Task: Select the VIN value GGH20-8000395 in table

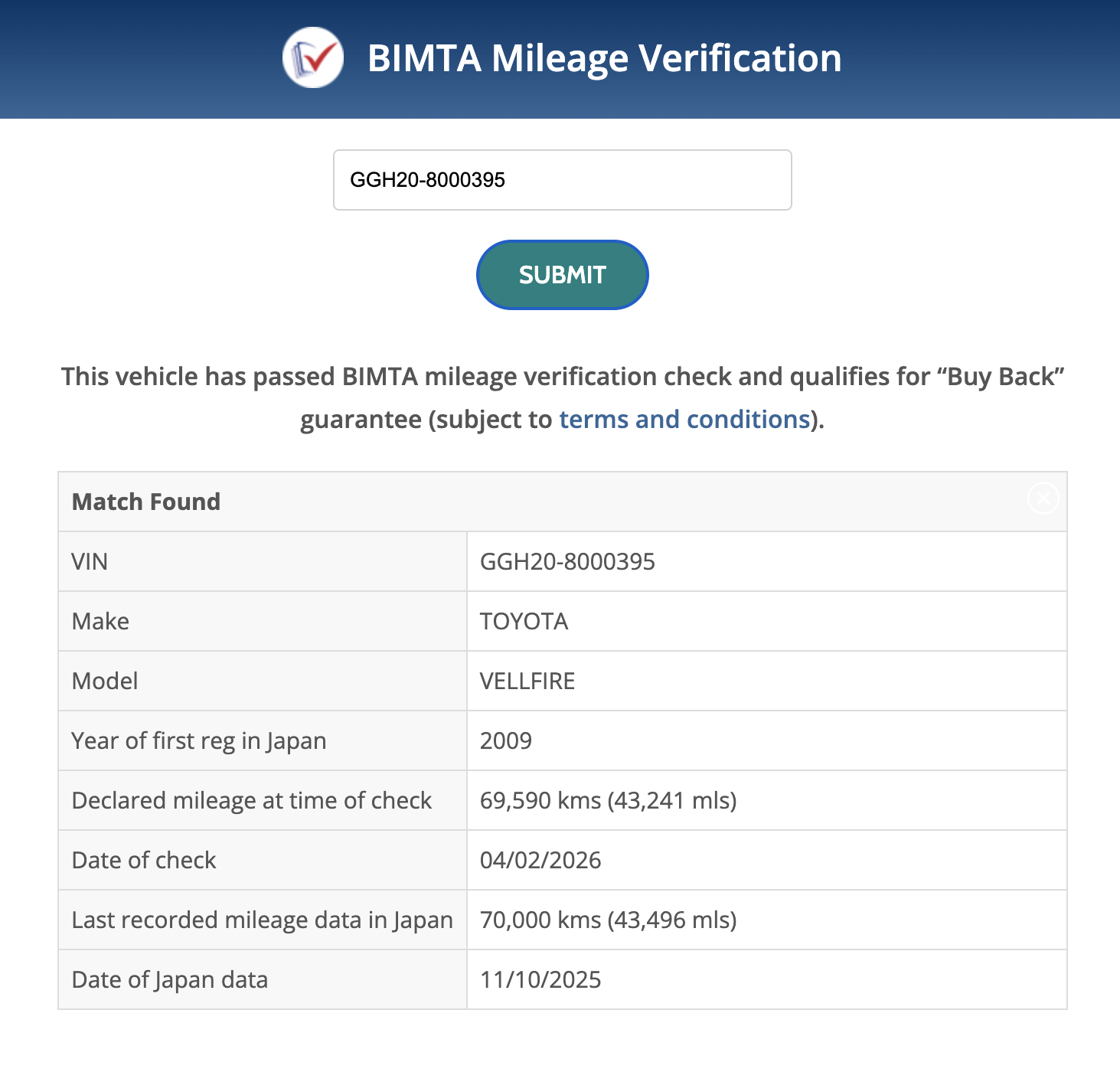Action: (567, 561)
